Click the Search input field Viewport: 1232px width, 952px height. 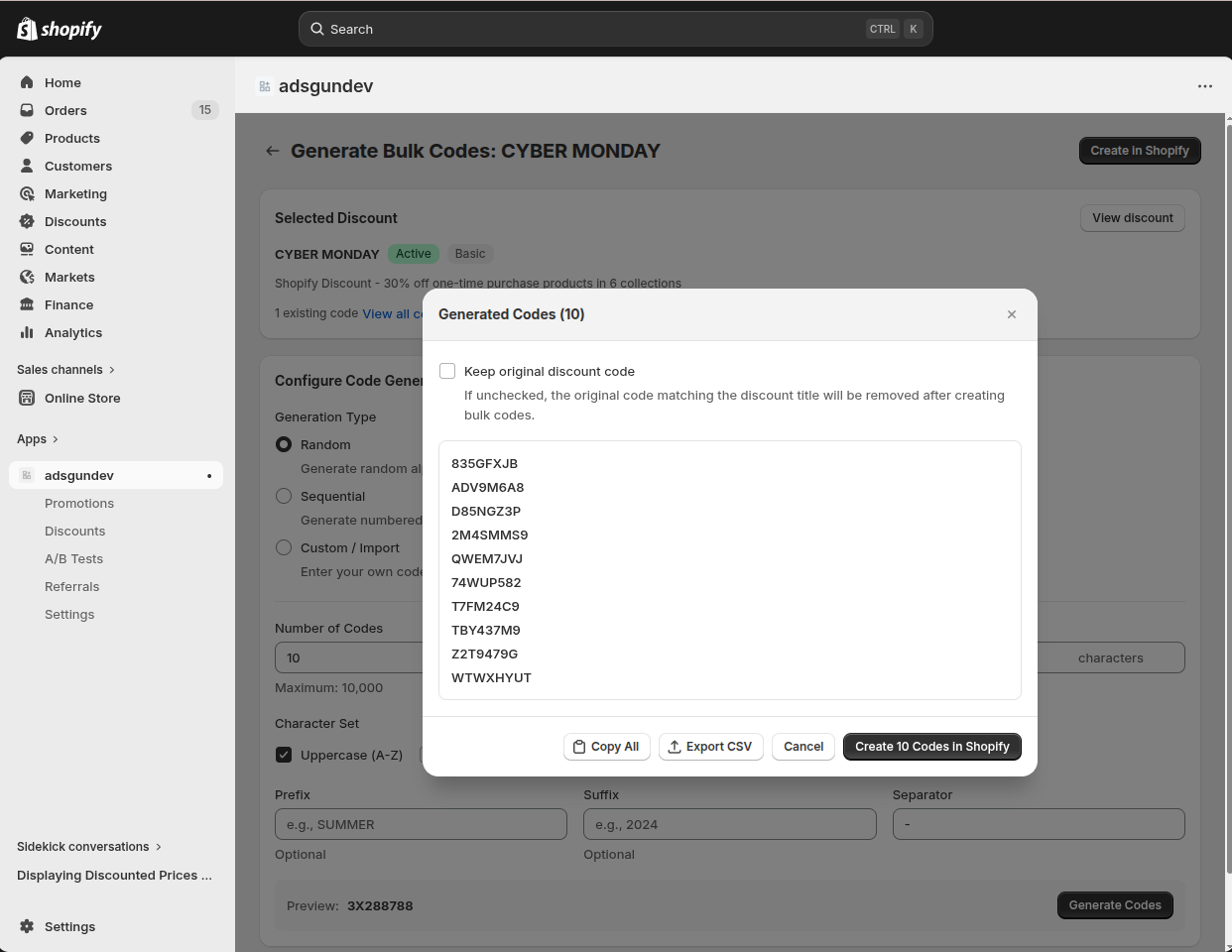pyautogui.click(x=595, y=29)
